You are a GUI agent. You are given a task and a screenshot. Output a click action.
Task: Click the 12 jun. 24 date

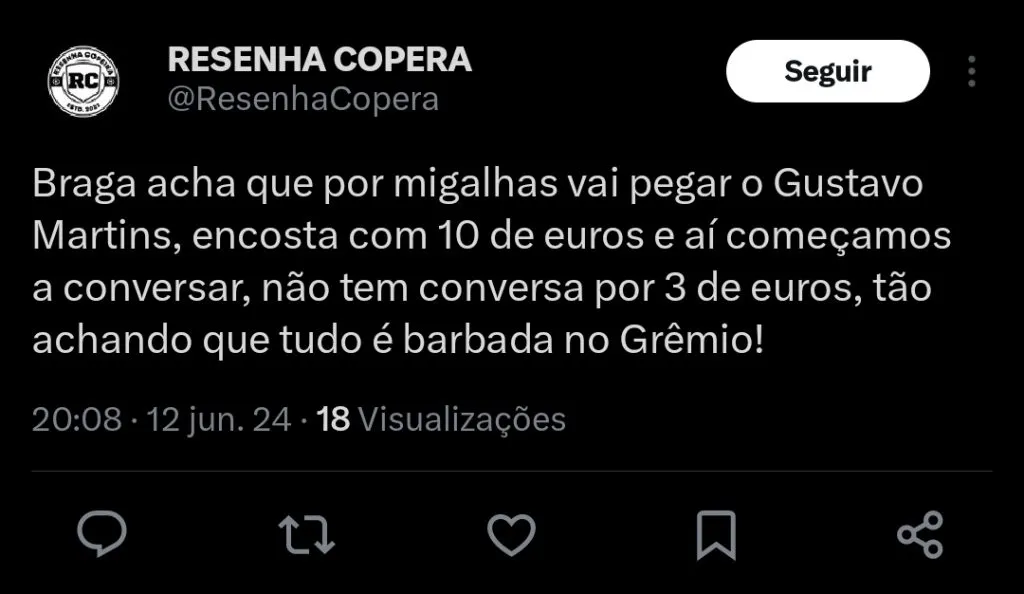[219, 419]
